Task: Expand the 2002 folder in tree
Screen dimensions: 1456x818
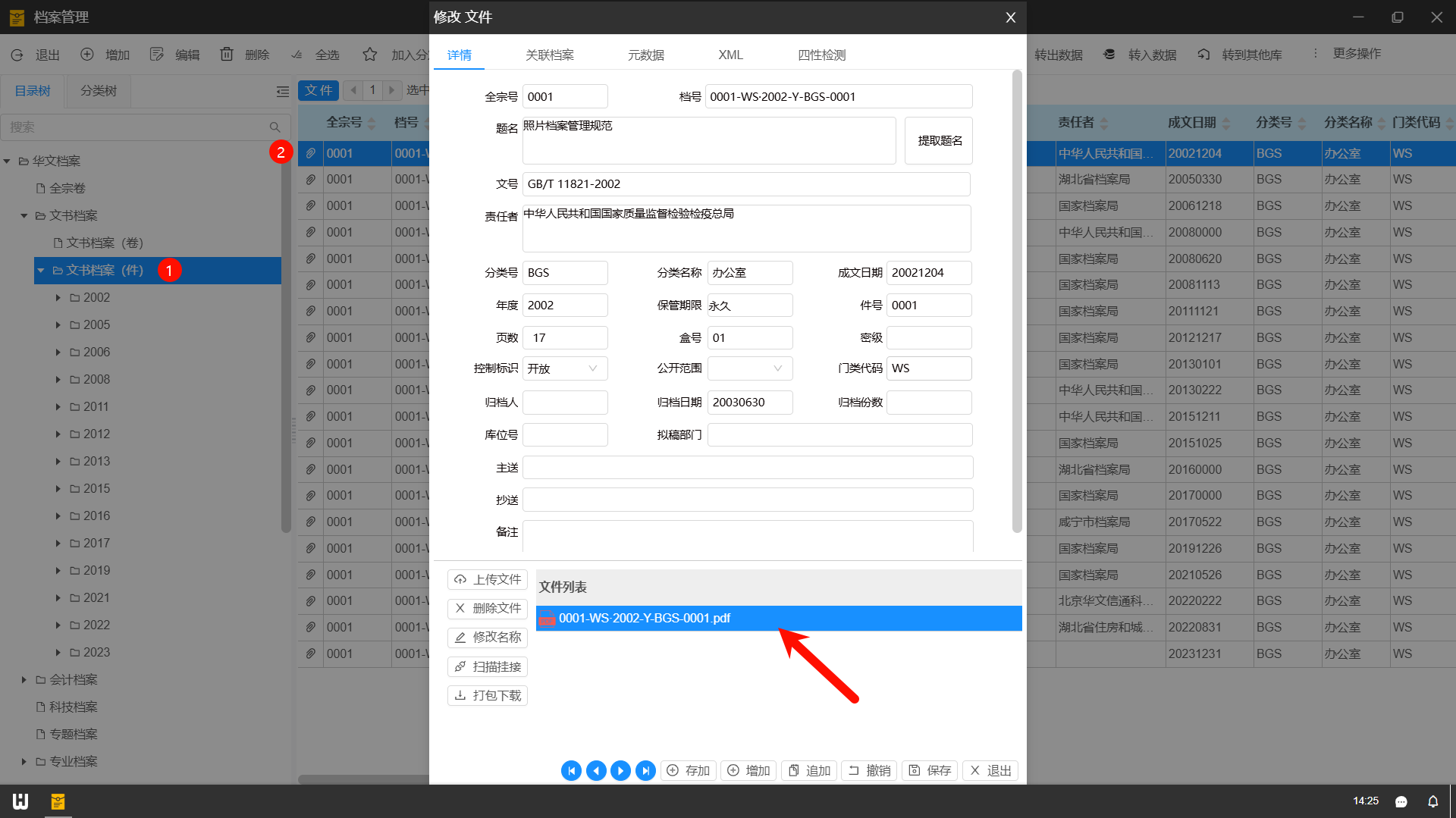Action: (58, 298)
